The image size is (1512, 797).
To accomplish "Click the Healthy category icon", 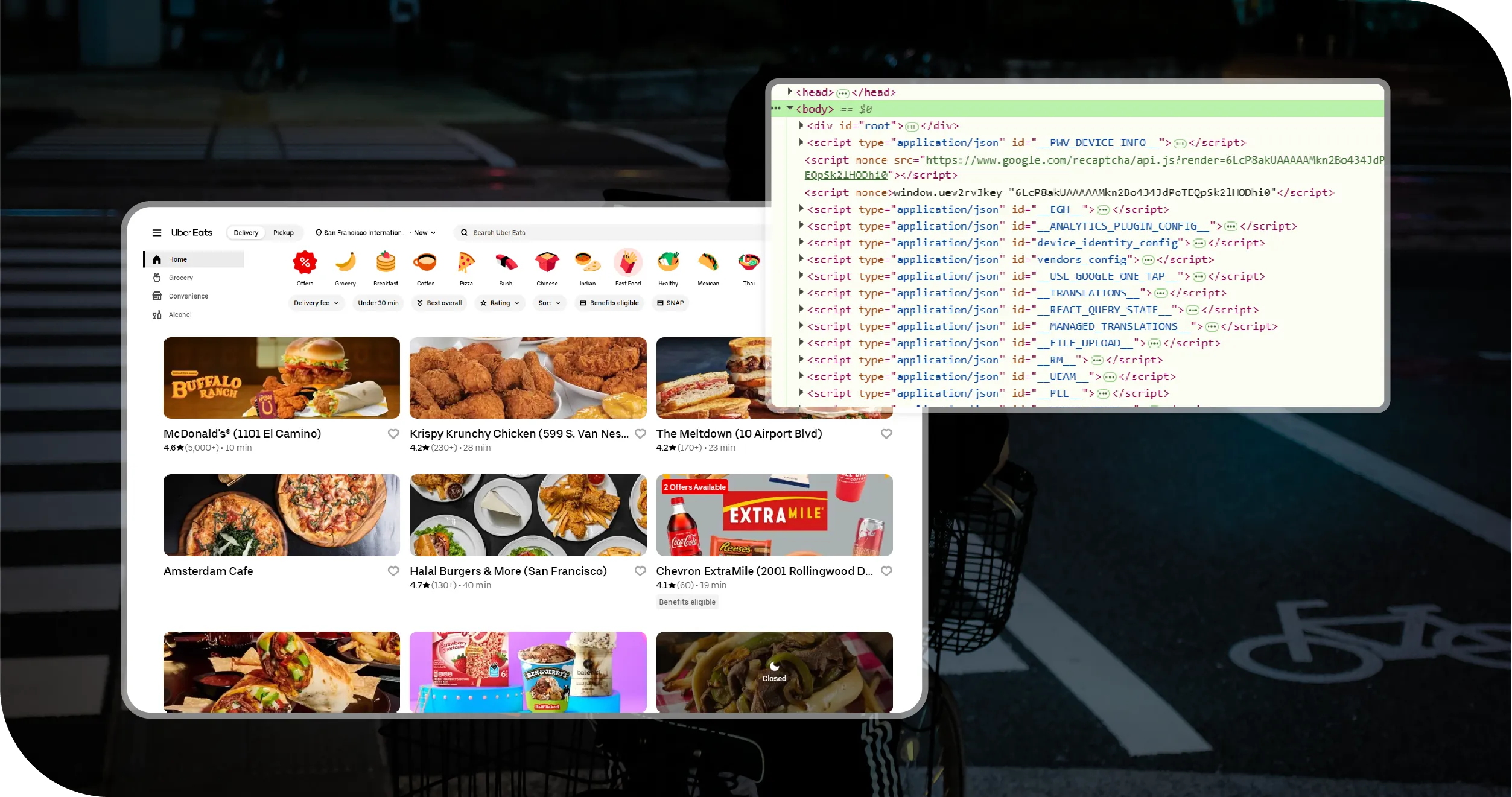I will pyautogui.click(x=668, y=263).
